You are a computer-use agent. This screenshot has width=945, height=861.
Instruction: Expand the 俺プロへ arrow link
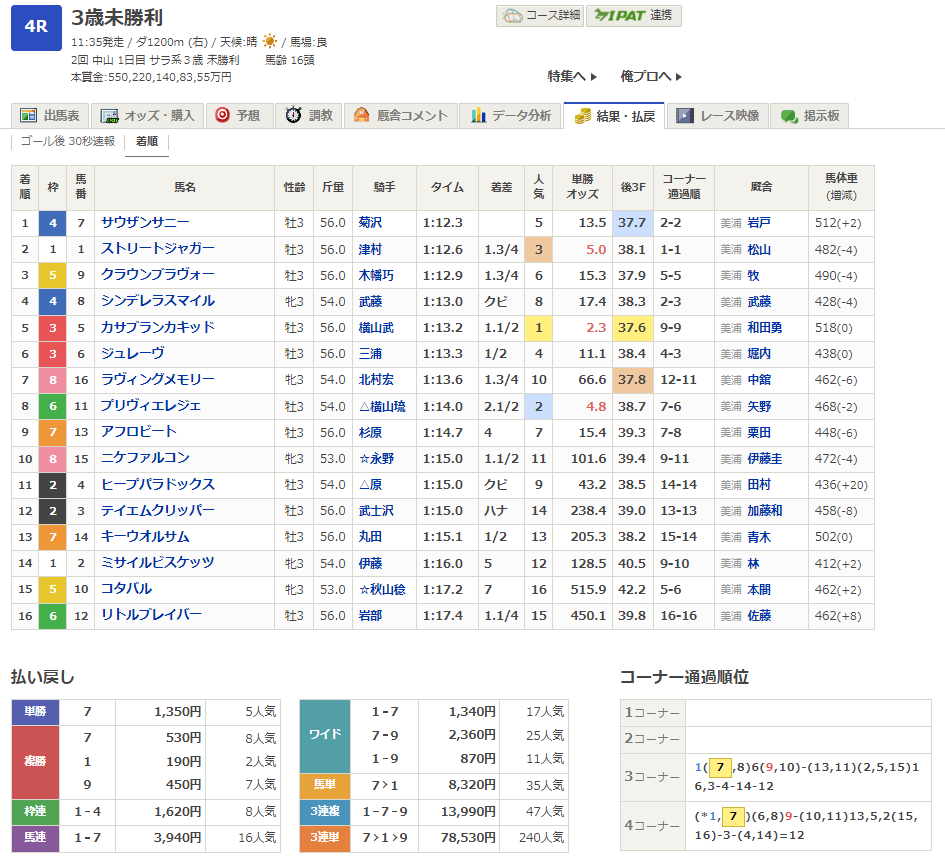651,76
